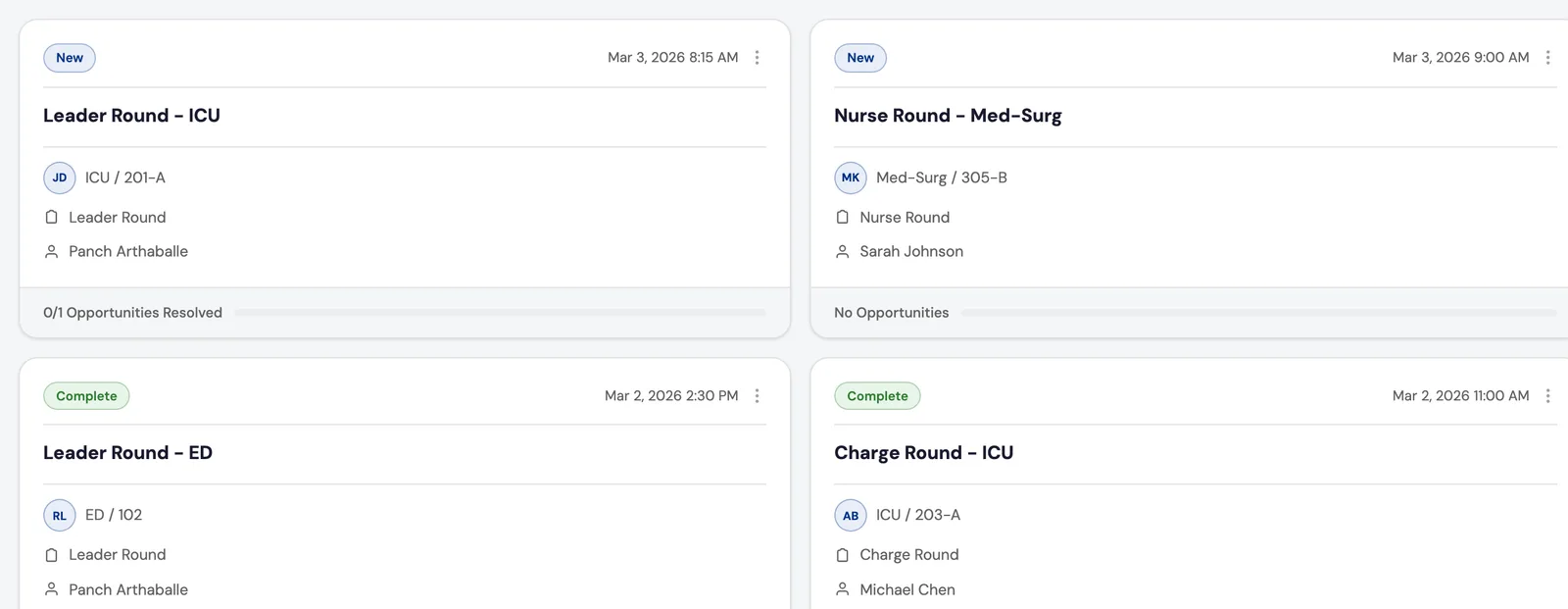Click person icon beside Michael Chen
The image size is (1568, 609).
pos(842,589)
